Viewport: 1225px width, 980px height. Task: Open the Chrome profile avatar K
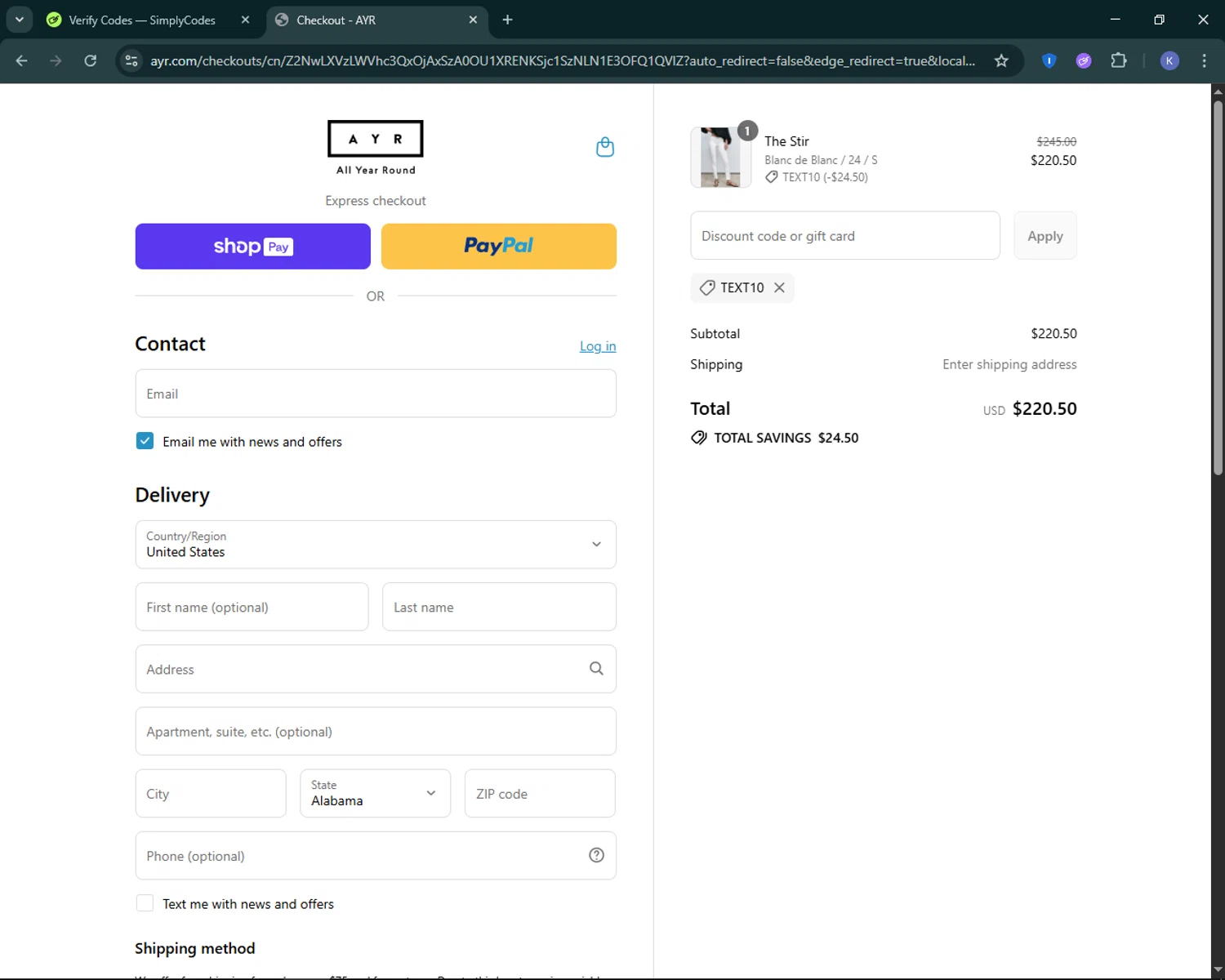click(1169, 60)
